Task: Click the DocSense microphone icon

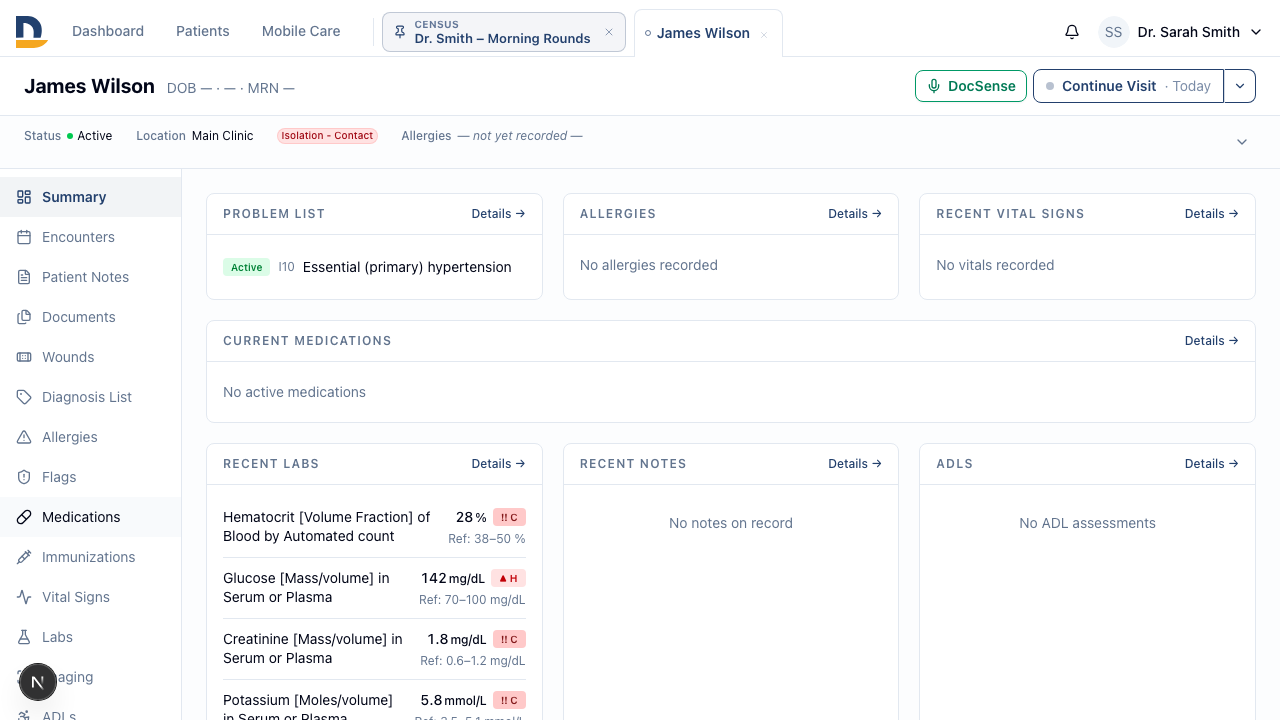Action: coord(934,86)
